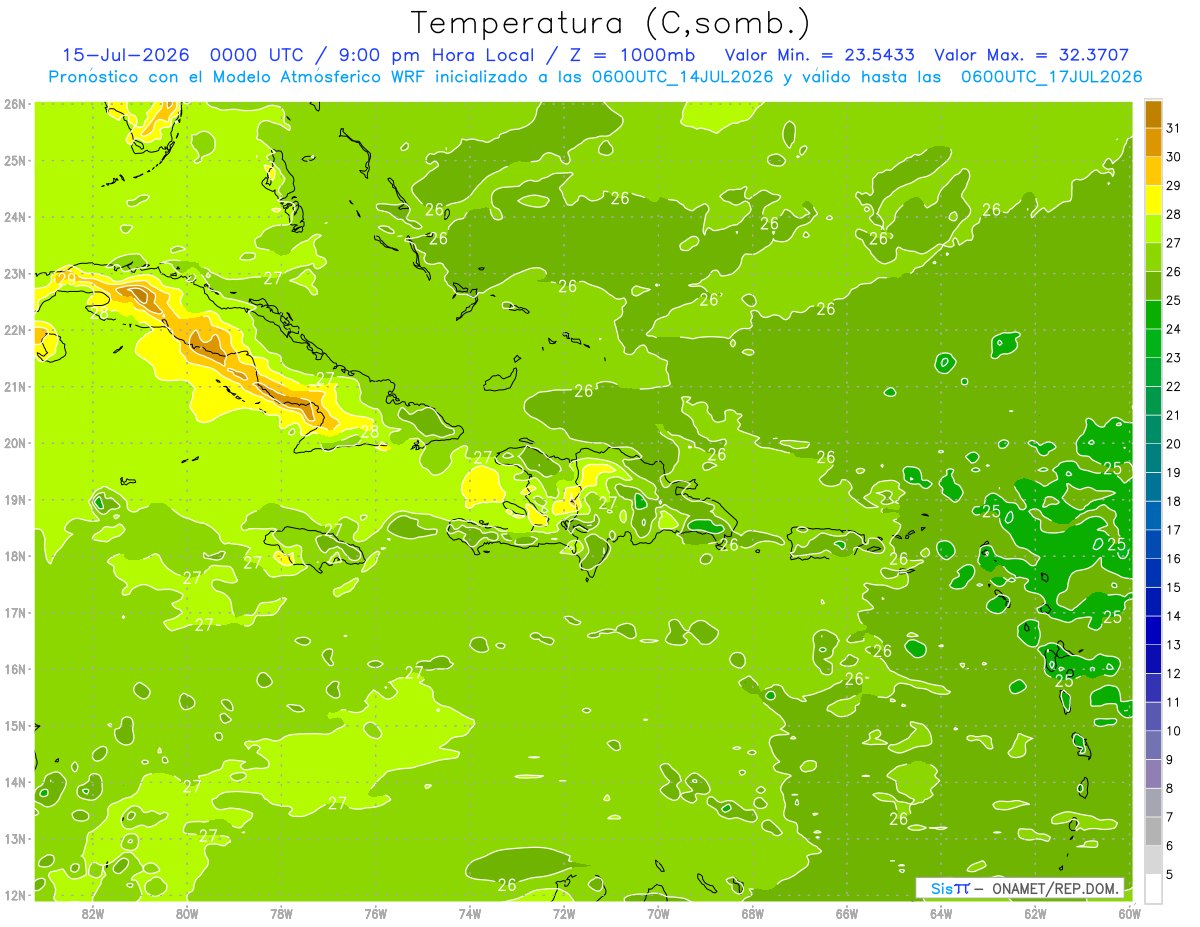Click the title 'Temperatura (C,somb.)'
The image size is (1200, 927).
click(610, 23)
